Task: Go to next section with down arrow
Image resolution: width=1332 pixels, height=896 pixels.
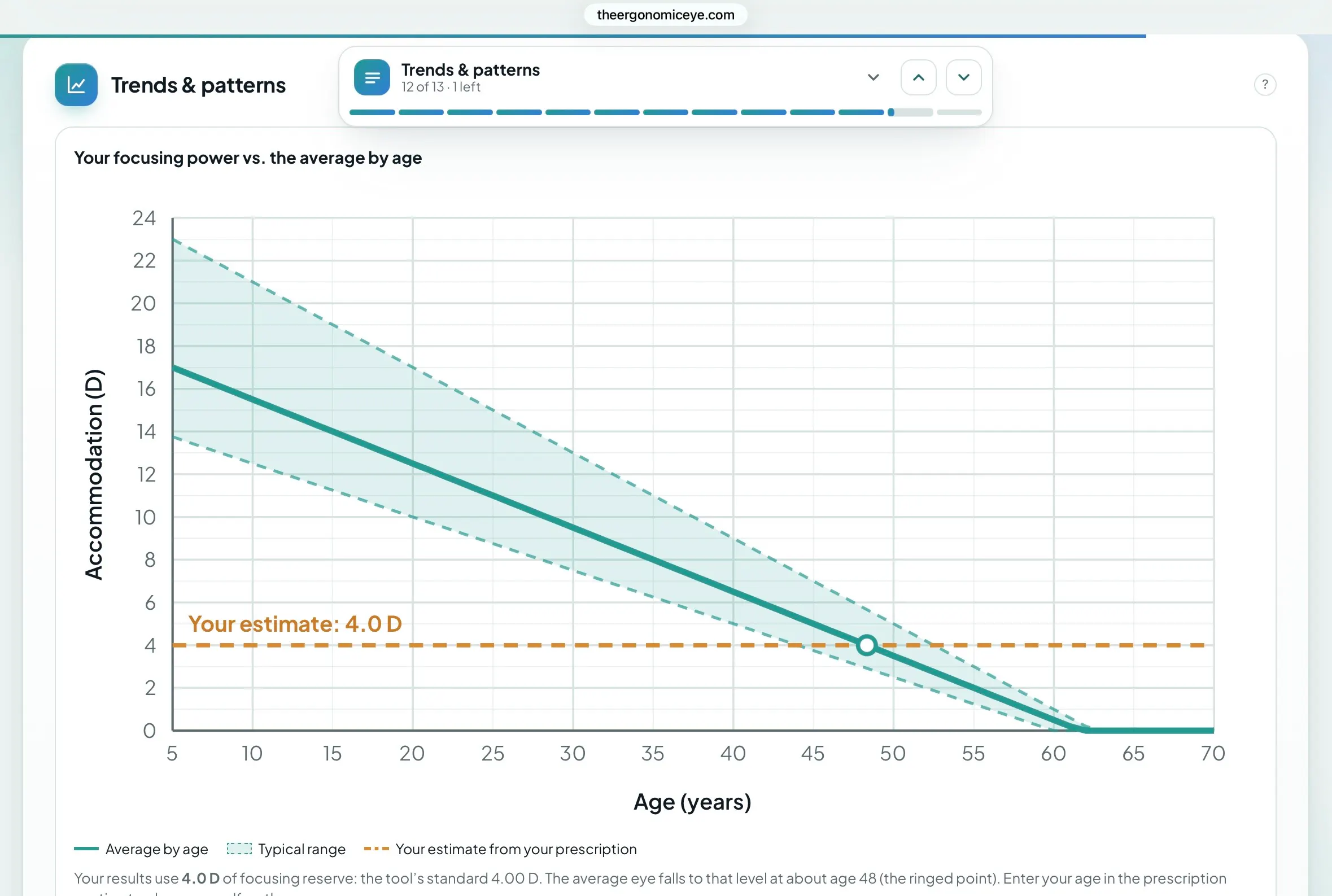Action: pos(963,77)
